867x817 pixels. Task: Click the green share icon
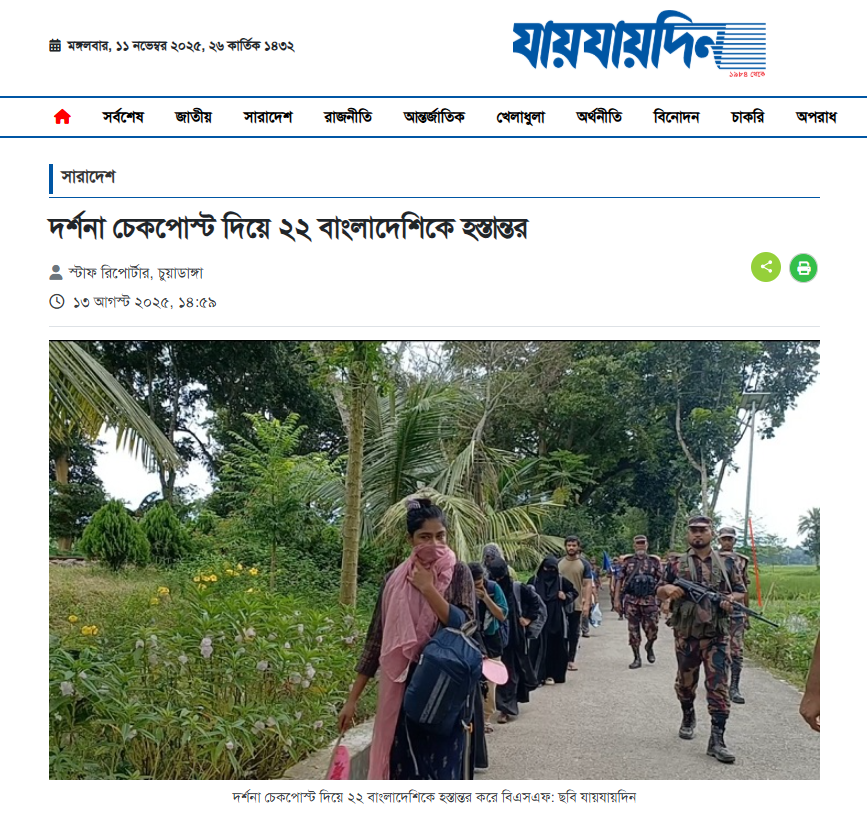pyautogui.click(x=766, y=268)
